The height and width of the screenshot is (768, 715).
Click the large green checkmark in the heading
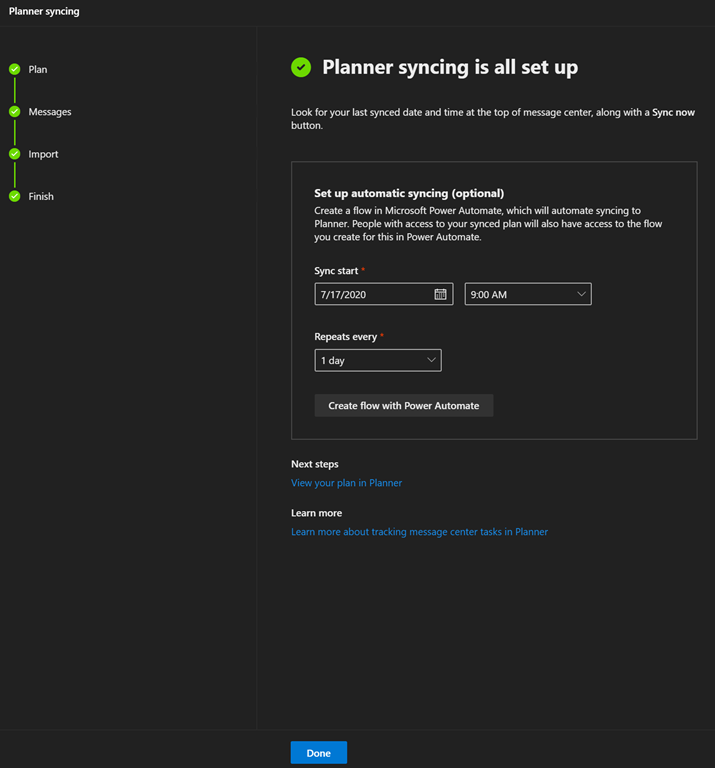pos(301,68)
